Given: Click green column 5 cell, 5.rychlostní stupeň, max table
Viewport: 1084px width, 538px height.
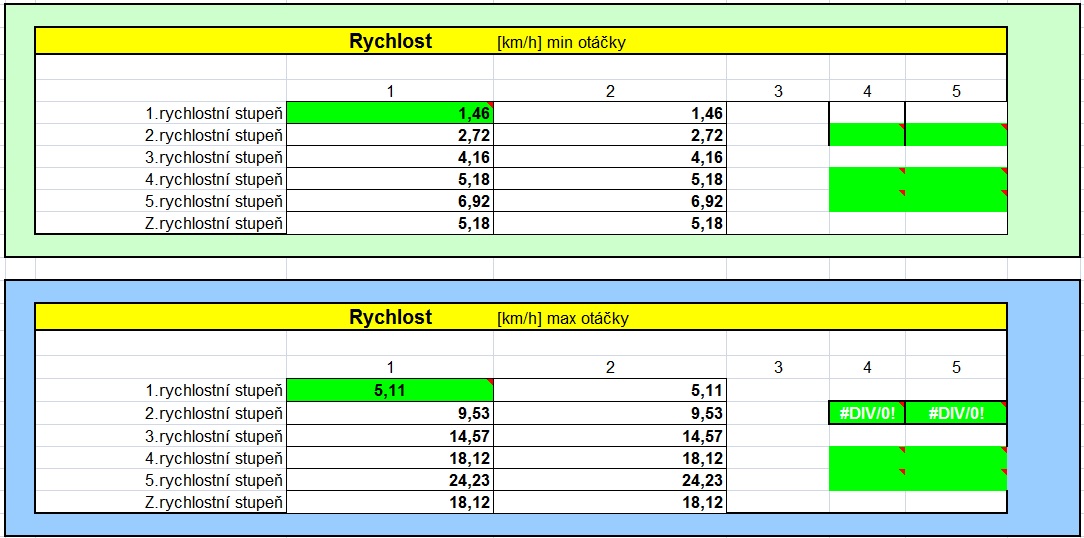Looking at the screenshot, I should 956,479.
